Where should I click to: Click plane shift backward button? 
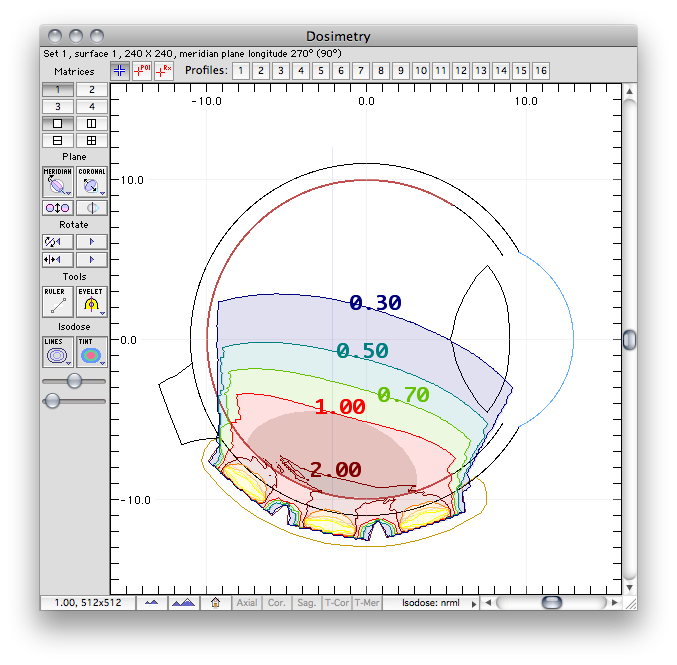pyautogui.click(x=57, y=260)
